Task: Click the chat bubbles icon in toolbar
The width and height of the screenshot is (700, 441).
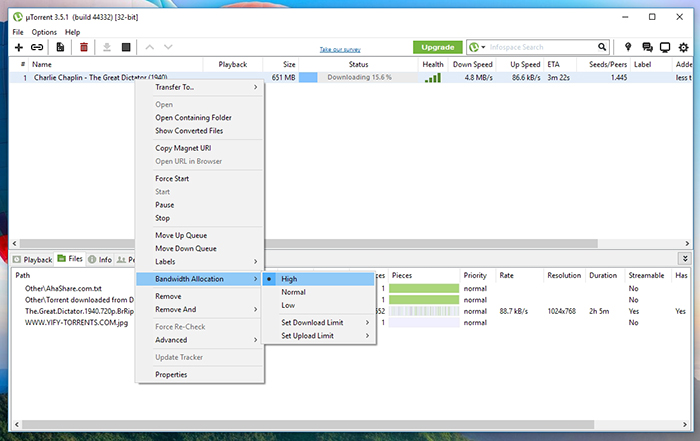Action: pos(647,47)
